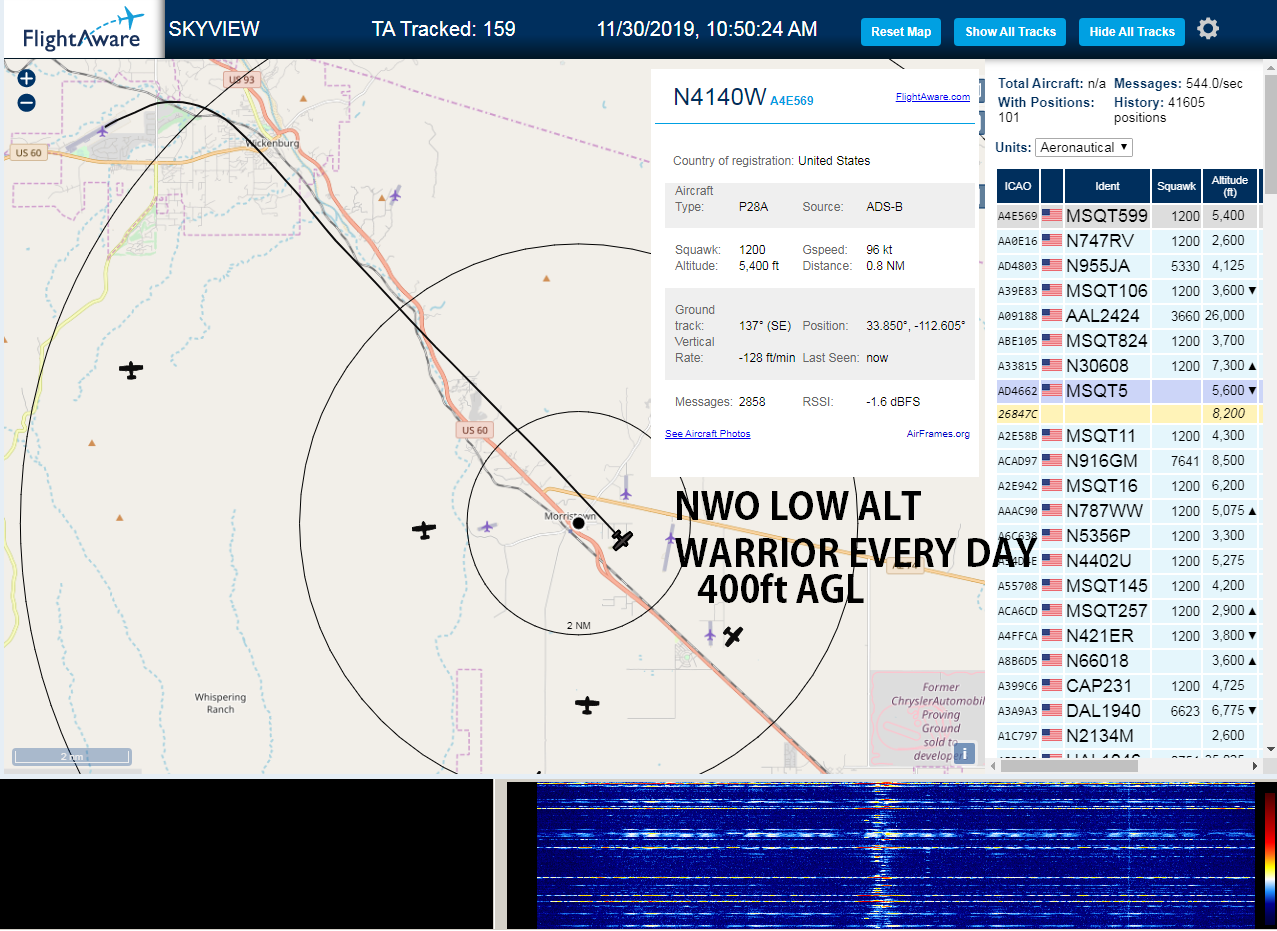Viewport: 1277px width, 931px height.
Task: Click Hide All Tracks
Action: (1132, 32)
